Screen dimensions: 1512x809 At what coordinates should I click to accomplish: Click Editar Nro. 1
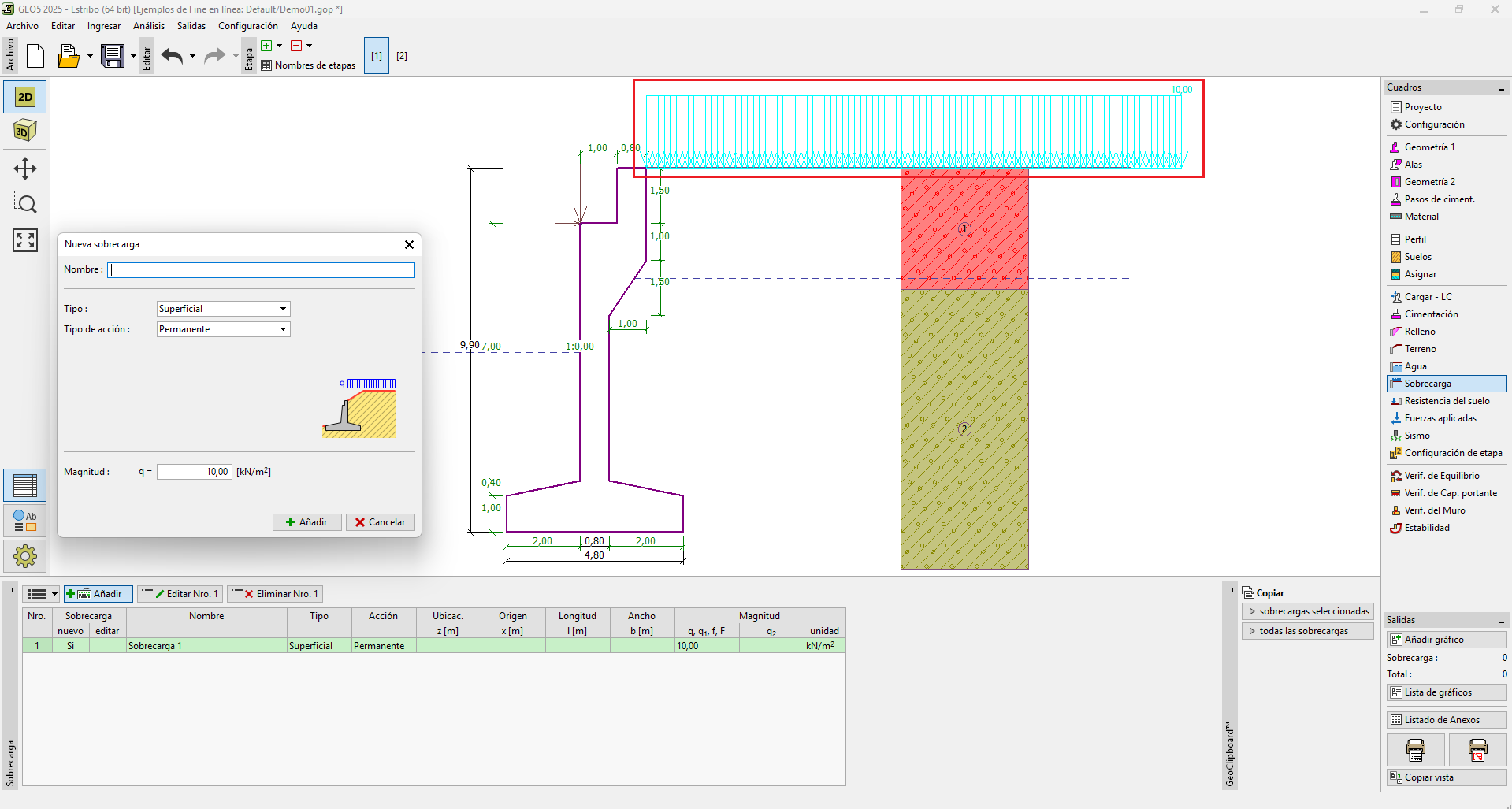click(180, 594)
